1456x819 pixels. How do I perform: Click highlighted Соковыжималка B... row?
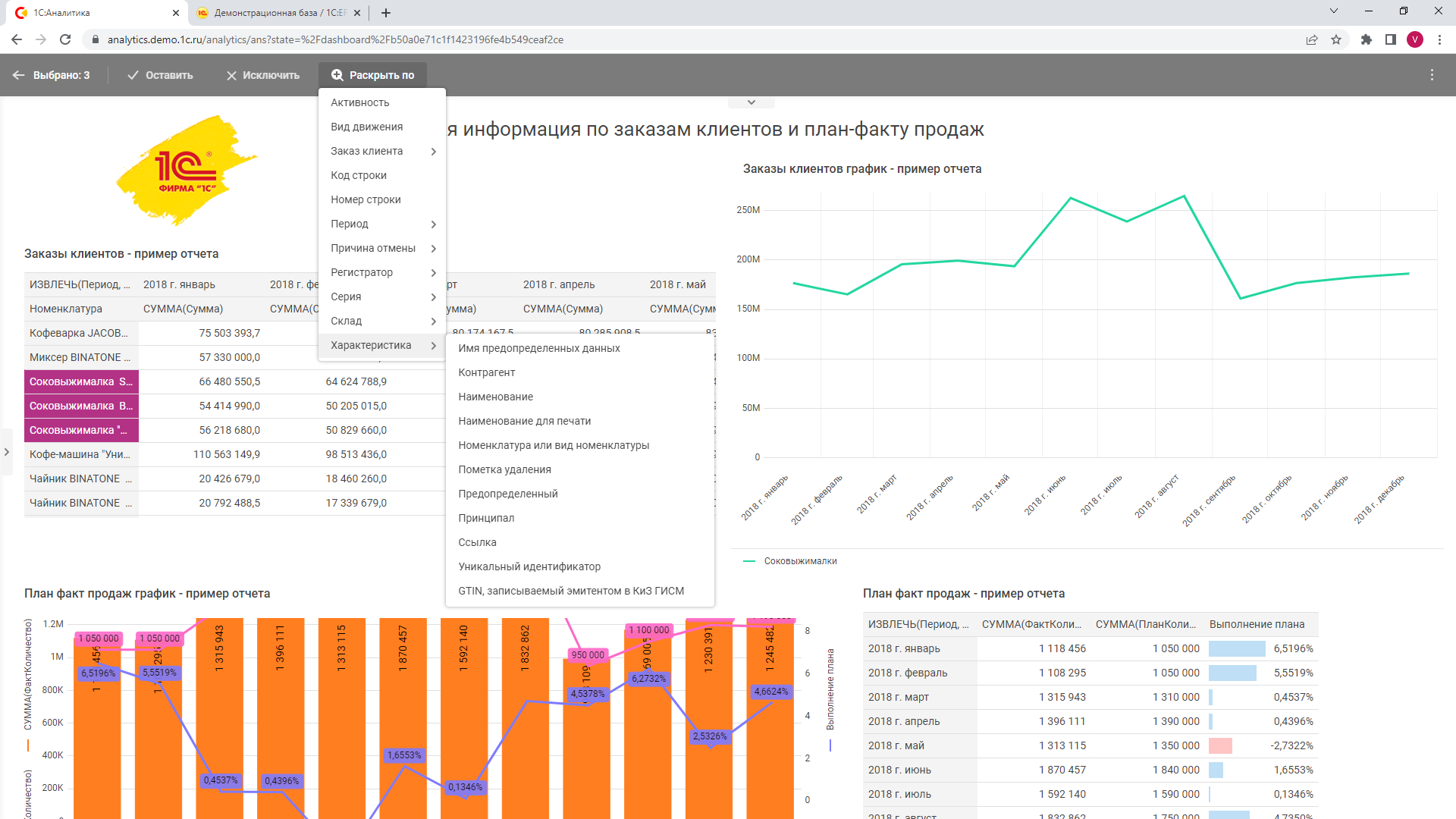coord(81,406)
